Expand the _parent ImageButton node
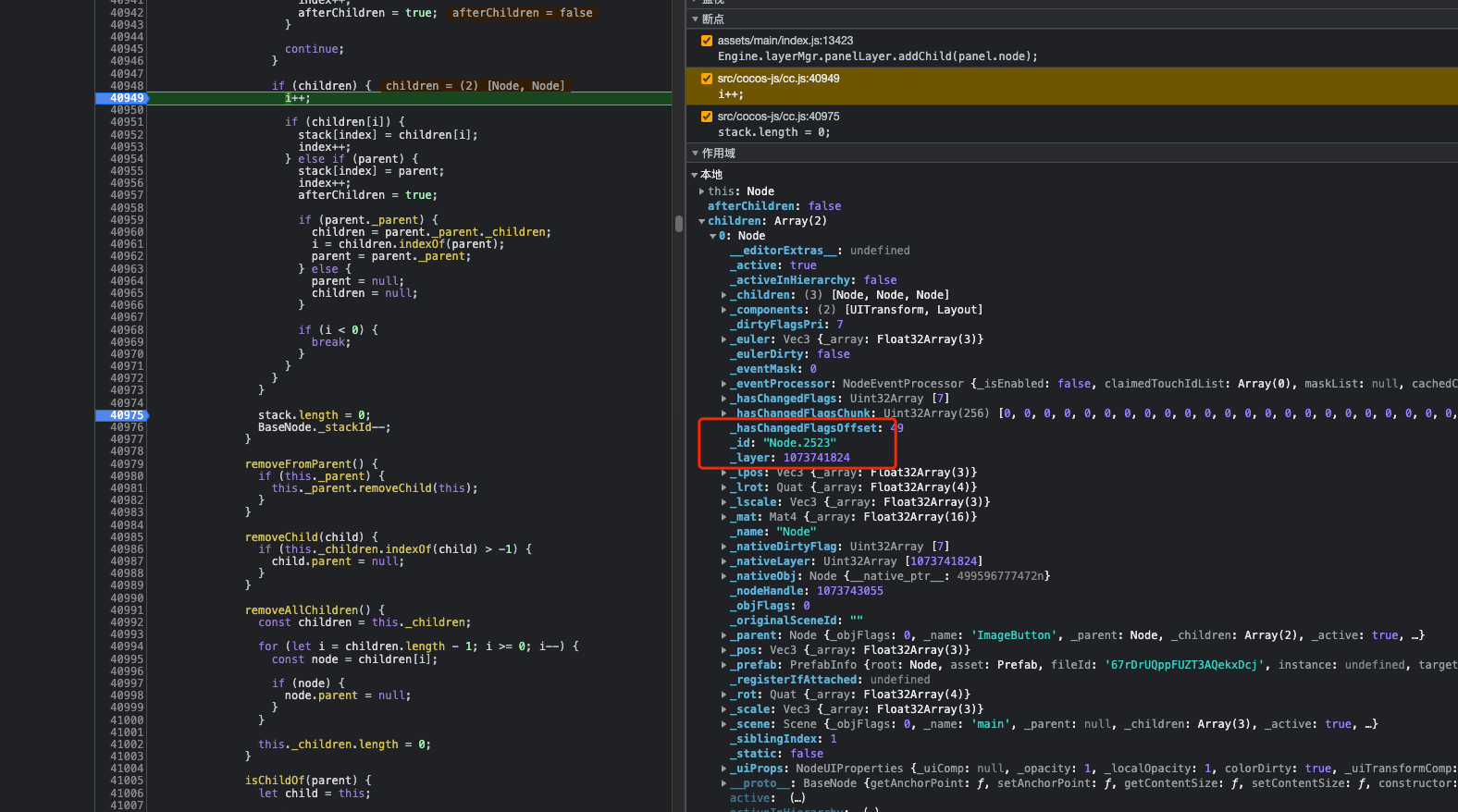 [x=723, y=635]
